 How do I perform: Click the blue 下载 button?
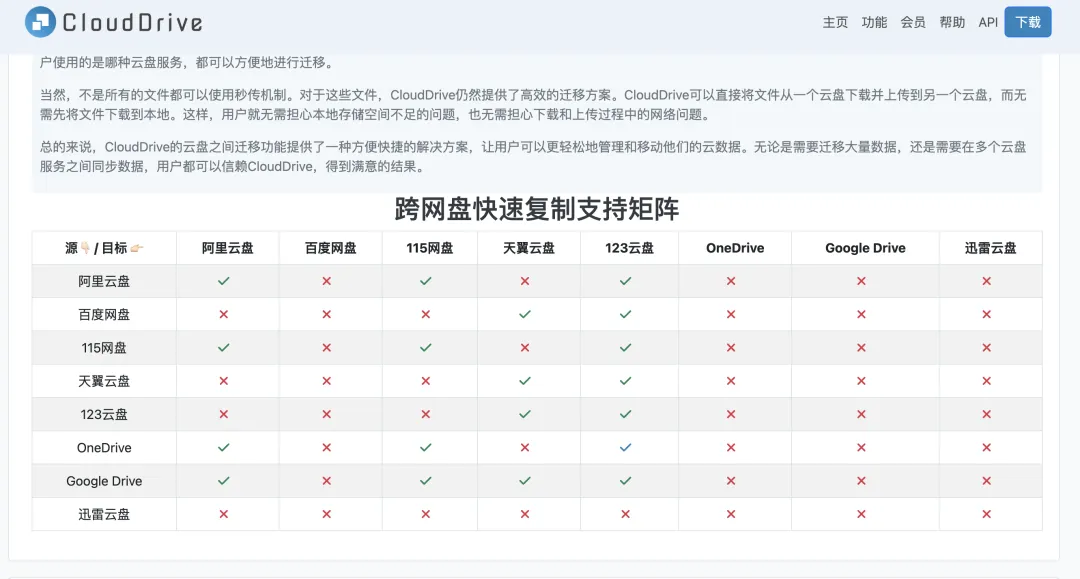click(x=1028, y=22)
